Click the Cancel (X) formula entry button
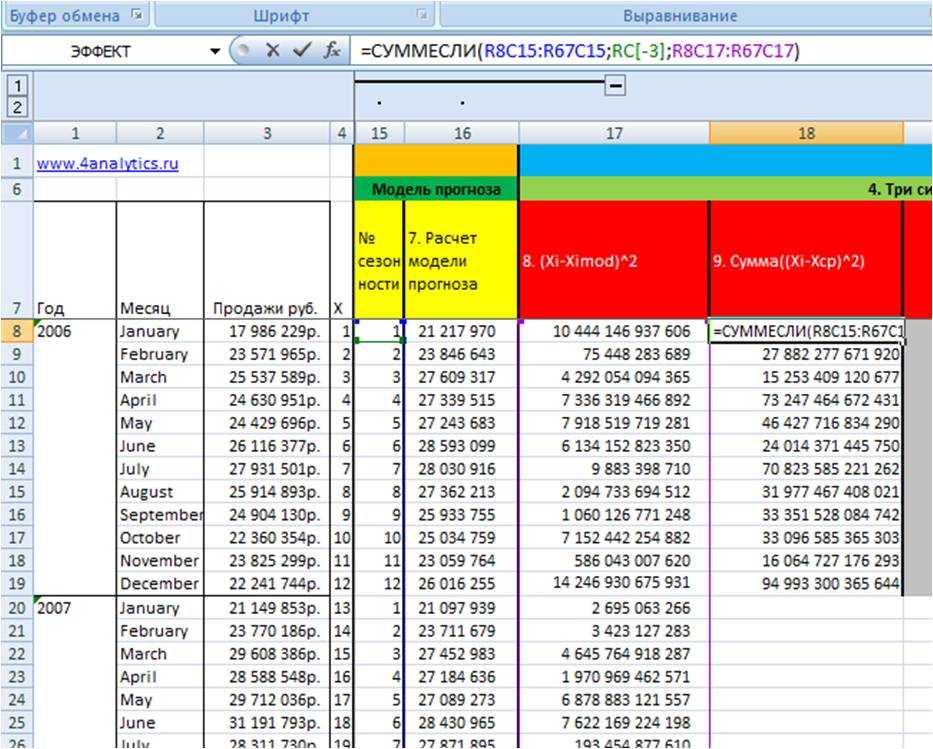933x749 pixels. click(x=272, y=51)
